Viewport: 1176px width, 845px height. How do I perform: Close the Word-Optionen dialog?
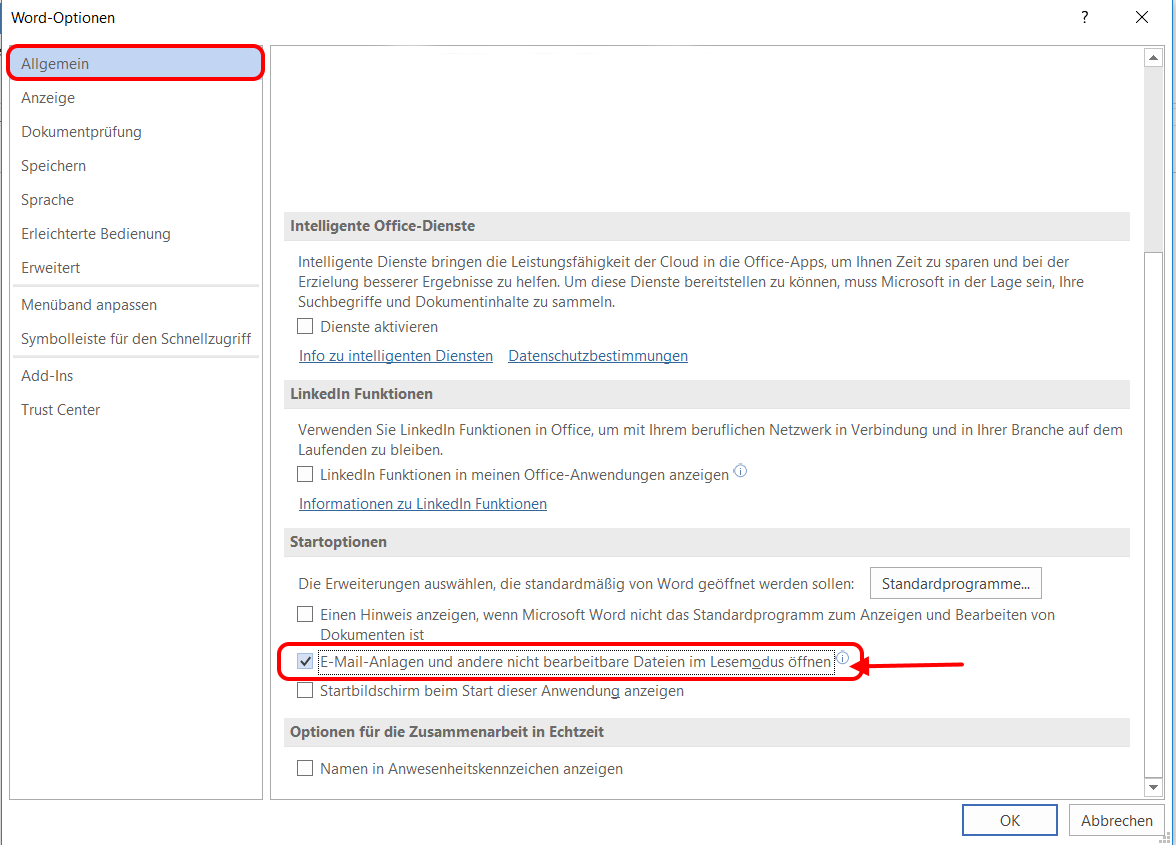[1142, 17]
